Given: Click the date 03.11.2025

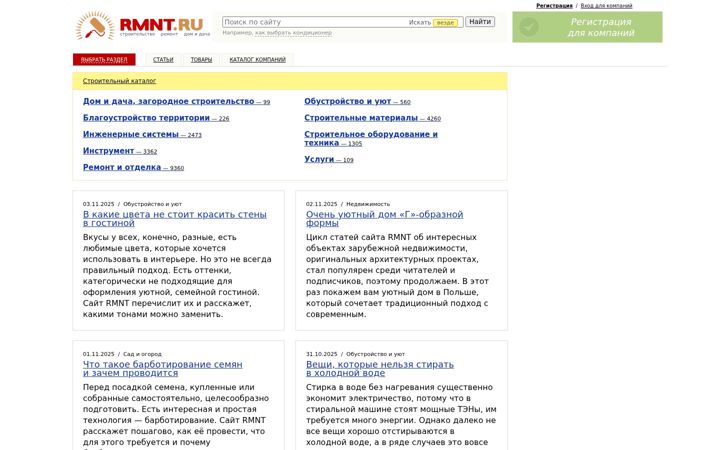Looking at the screenshot, I should click(x=98, y=204).
